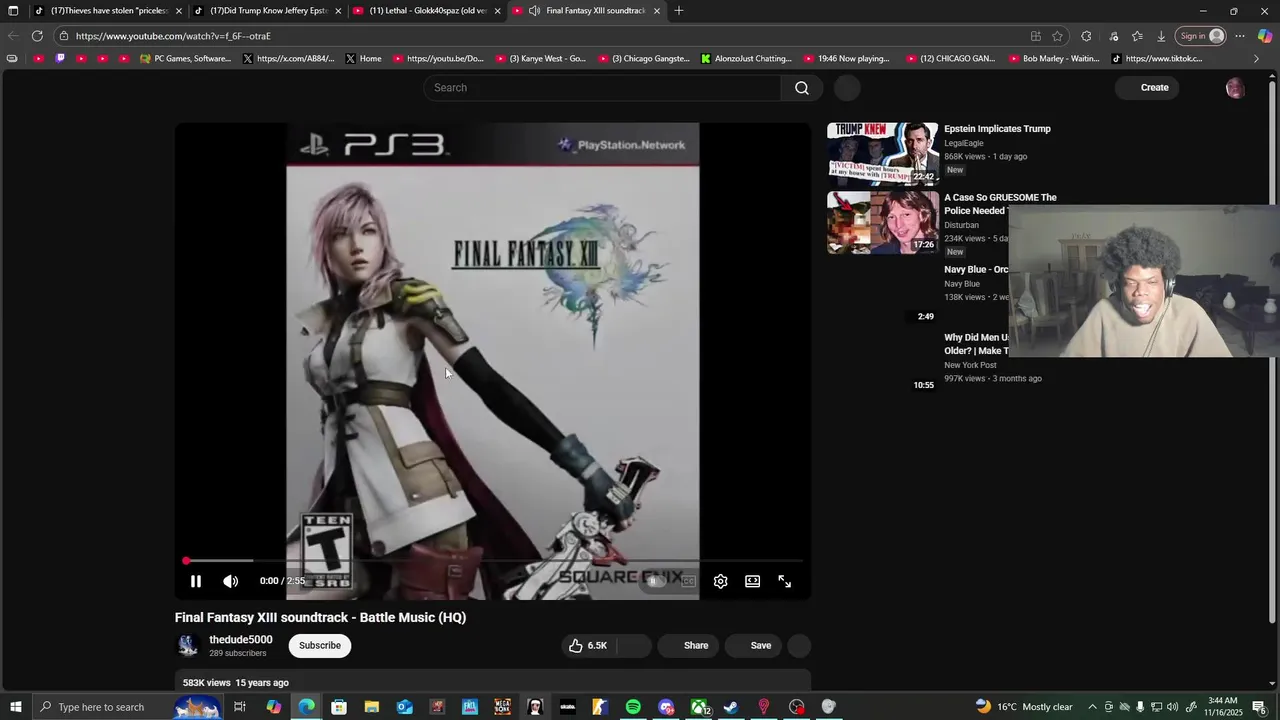Open the A Case So GRUESOME video thumbnail
Screen dimensions: 1280x720
pyautogui.click(x=883, y=222)
